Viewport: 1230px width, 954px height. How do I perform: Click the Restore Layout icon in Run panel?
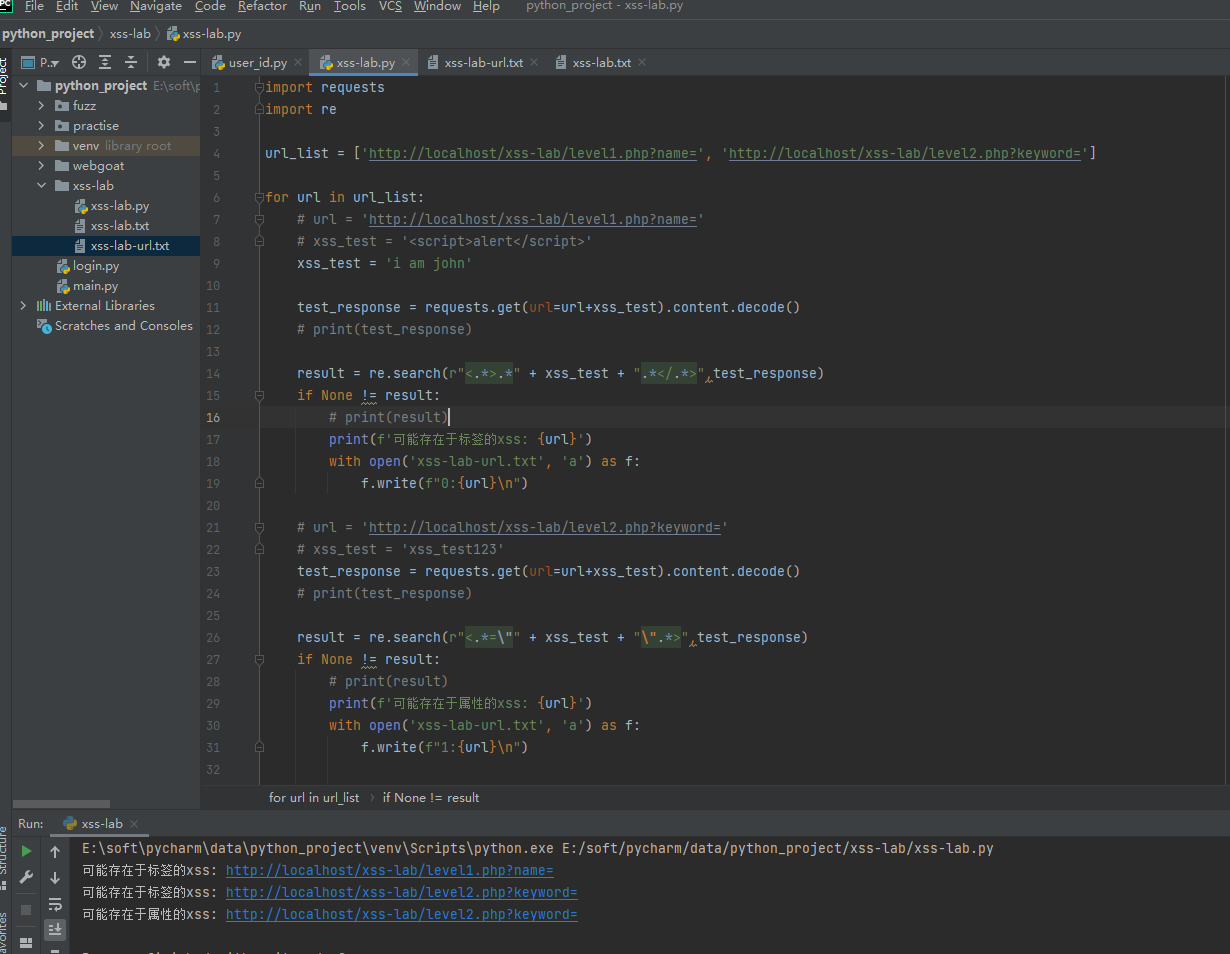coord(27,941)
